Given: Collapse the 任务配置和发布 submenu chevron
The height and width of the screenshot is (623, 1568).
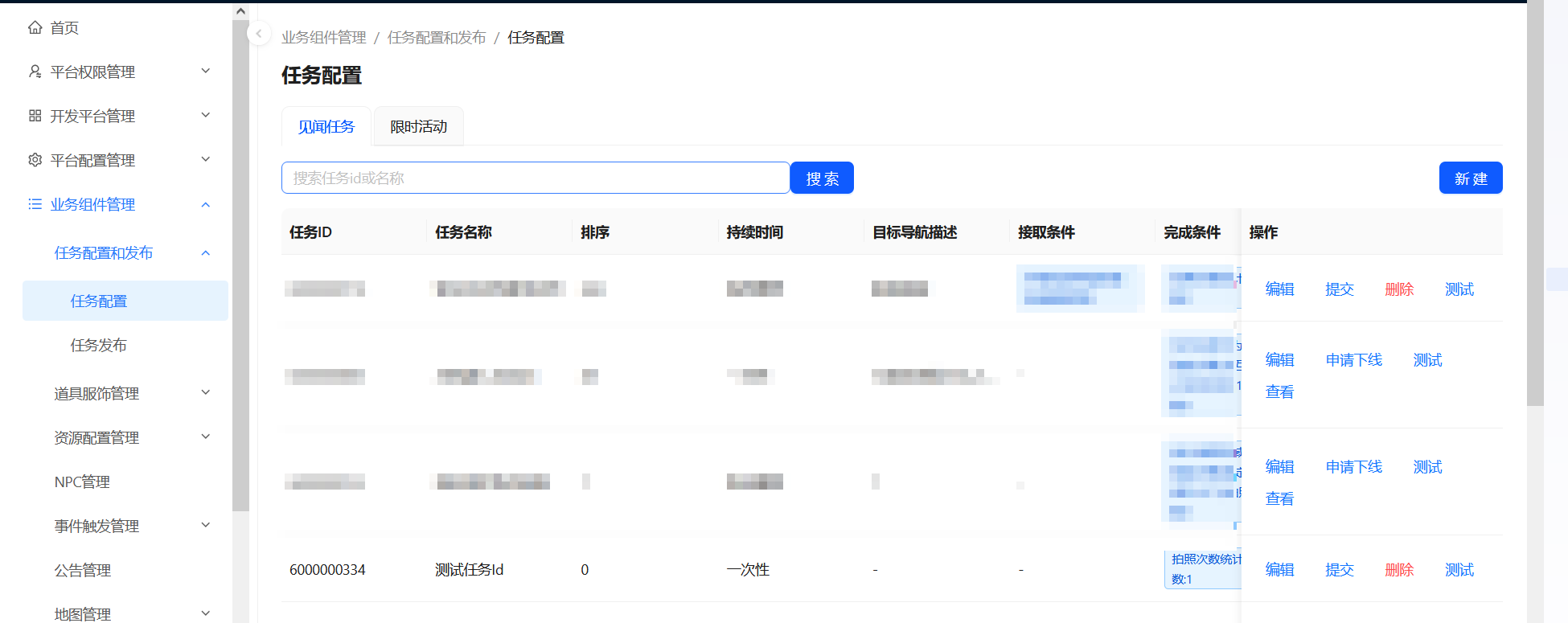Looking at the screenshot, I should (206, 253).
